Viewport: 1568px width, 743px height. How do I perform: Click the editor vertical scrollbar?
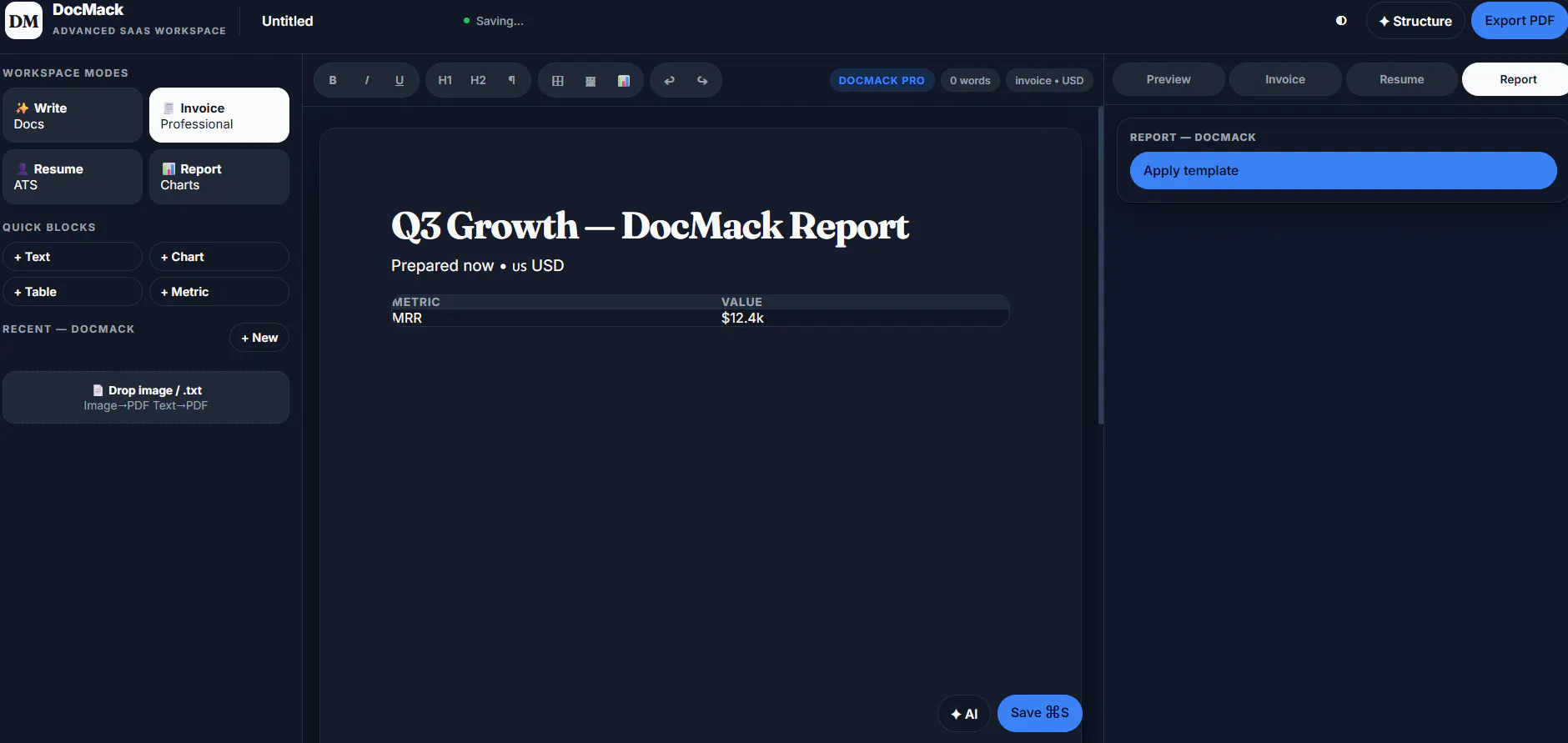[1101, 265]
